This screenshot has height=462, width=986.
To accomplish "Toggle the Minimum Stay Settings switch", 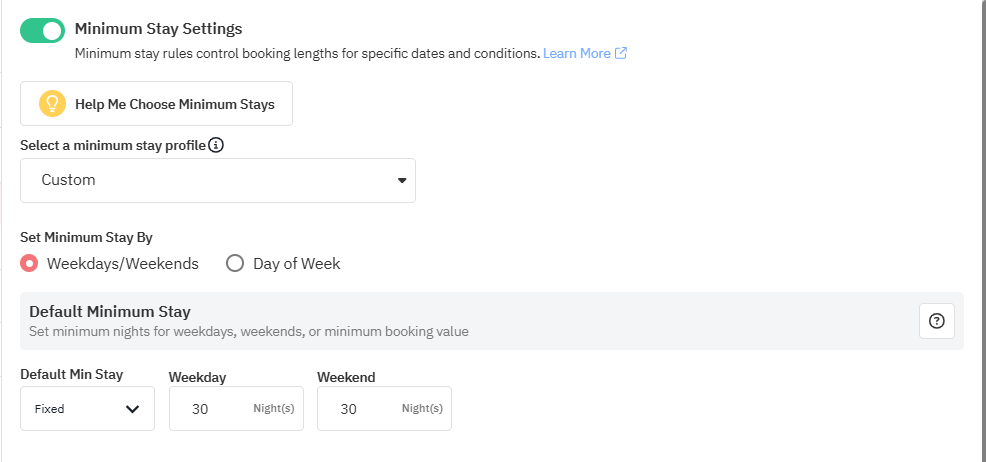I will 42,31.
